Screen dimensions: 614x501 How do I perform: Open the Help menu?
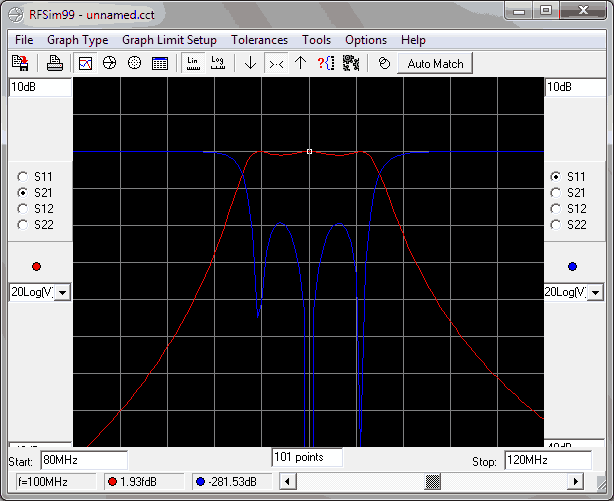pos(413,40)
